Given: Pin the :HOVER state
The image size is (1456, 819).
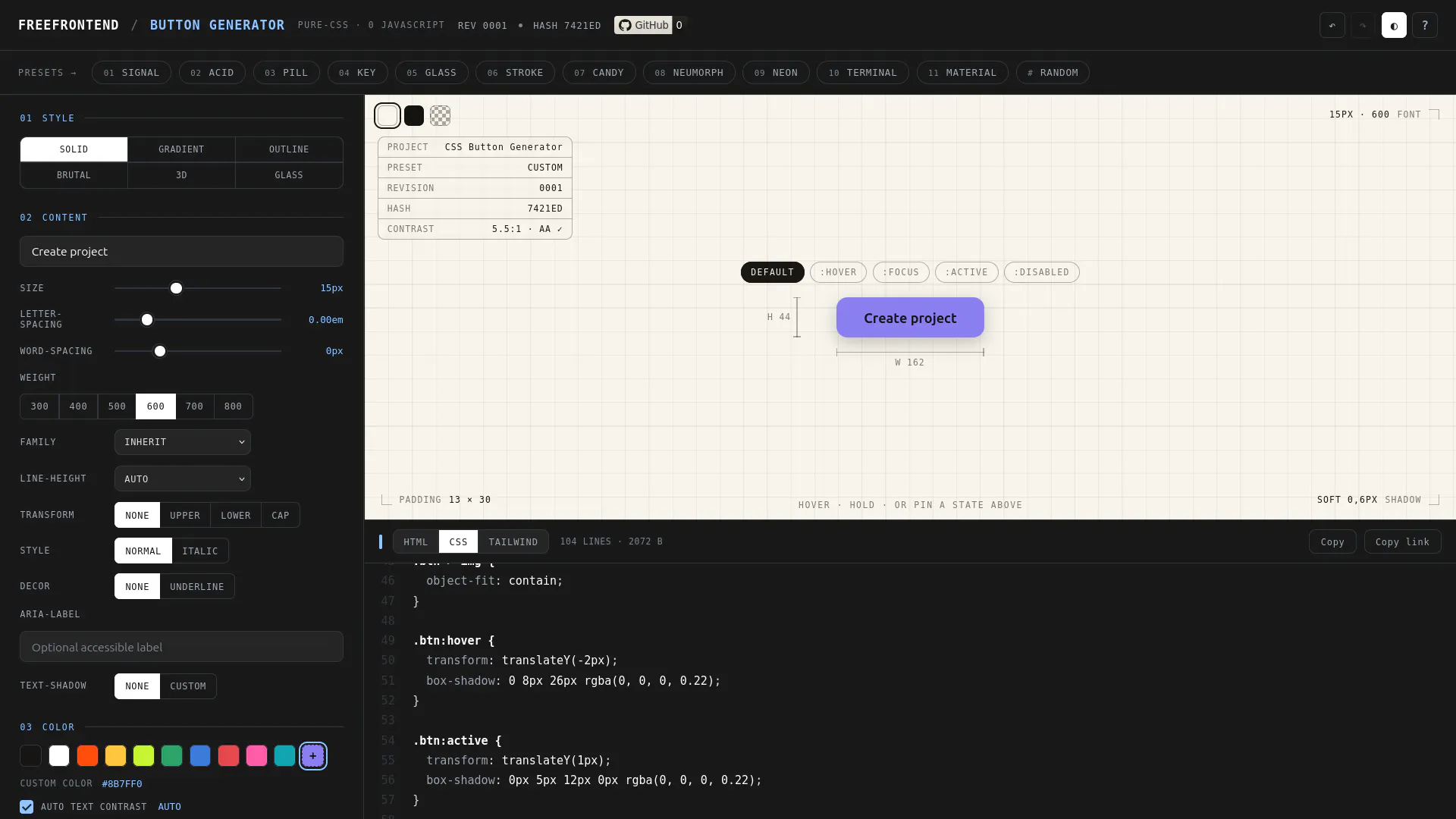Looking at the screenshot, I should click(838, 272).
